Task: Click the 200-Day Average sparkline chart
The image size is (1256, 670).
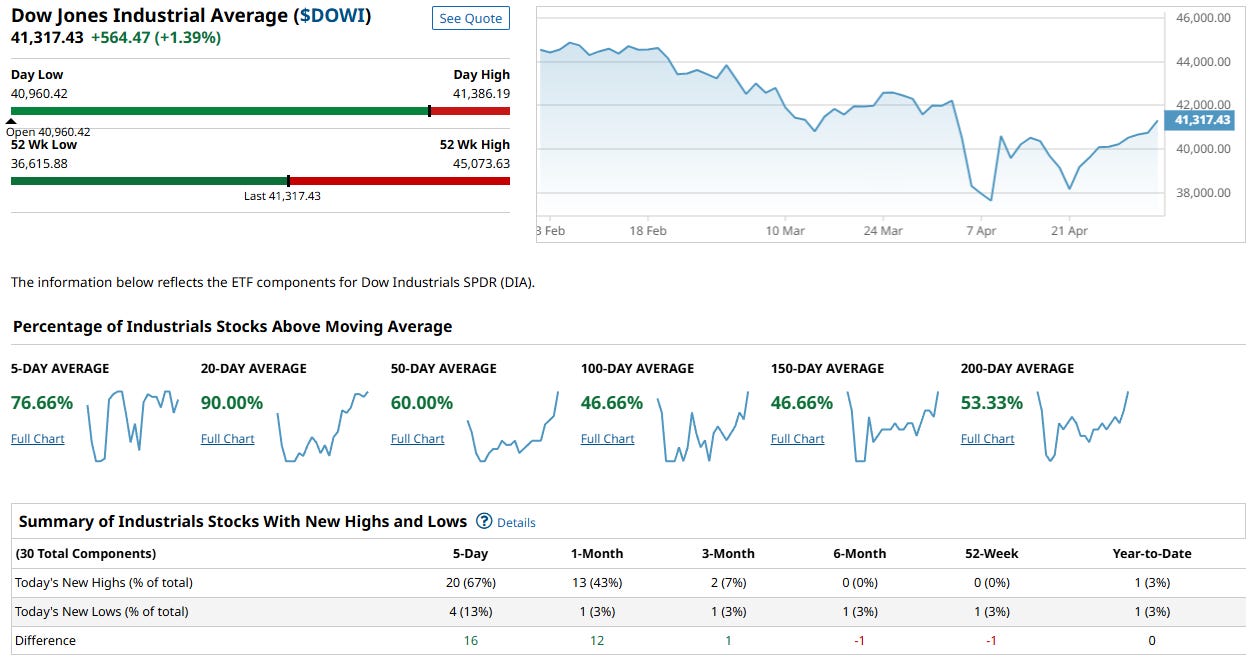Action: pyautogui.click(x=1083, y=426)
